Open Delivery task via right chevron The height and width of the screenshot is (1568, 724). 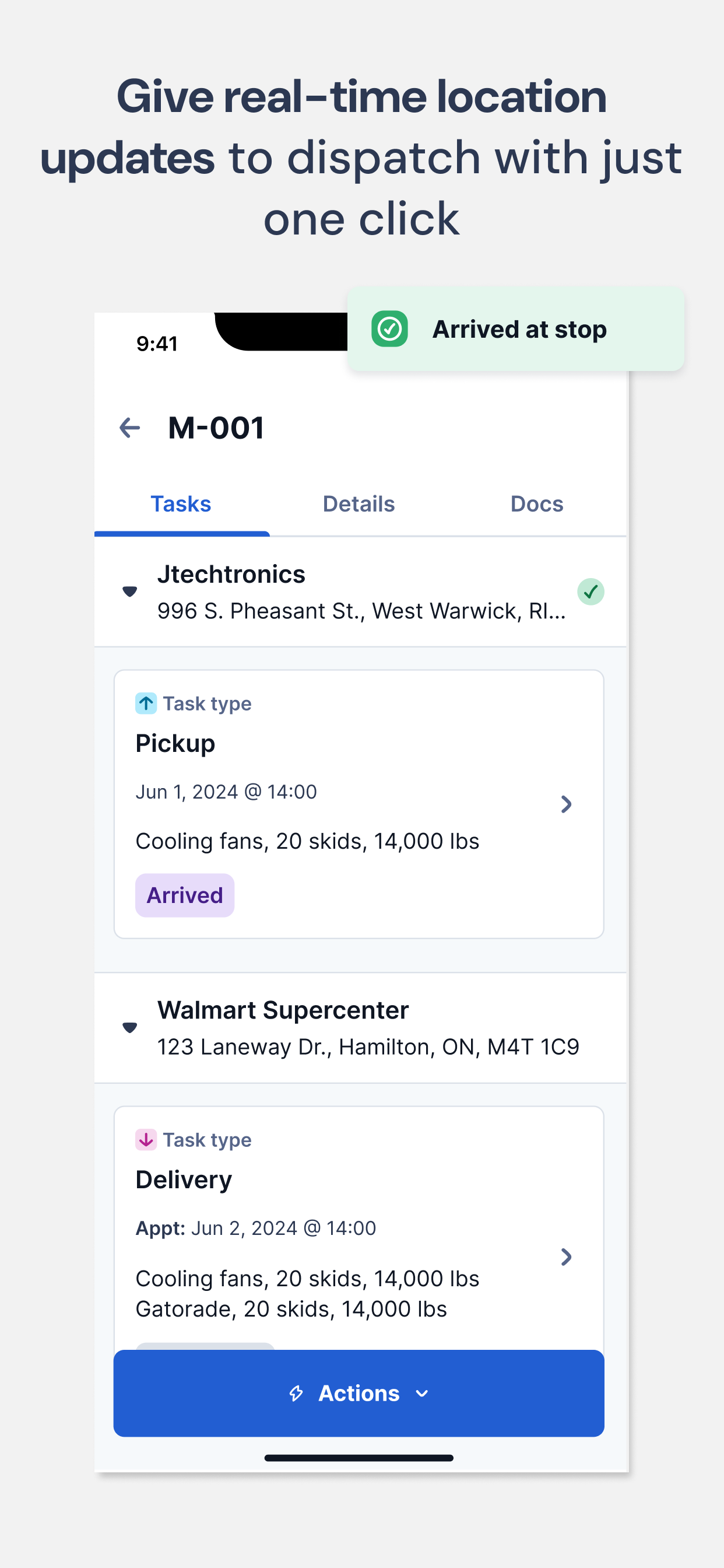point(567,1257)
